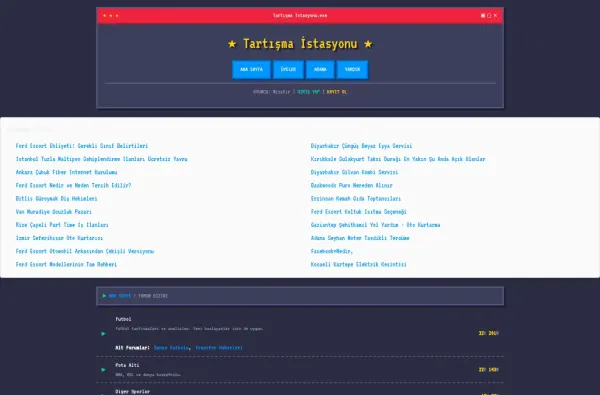600x395 pixels.
Task: Open link Erzincan Kemah Gıda Toptancıları
Action: pos(356,199)
